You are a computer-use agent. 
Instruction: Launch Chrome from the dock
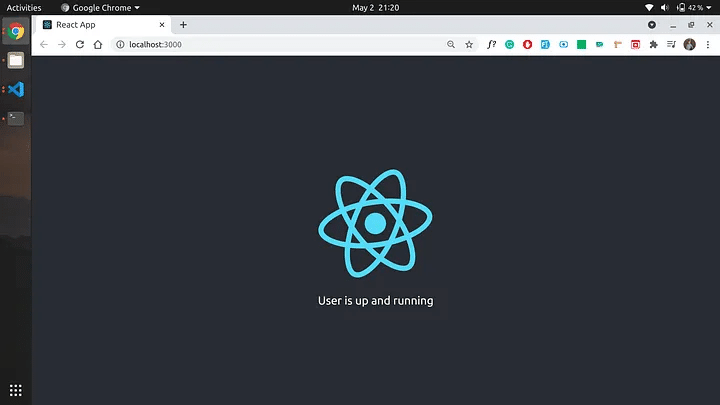(16, 31)
